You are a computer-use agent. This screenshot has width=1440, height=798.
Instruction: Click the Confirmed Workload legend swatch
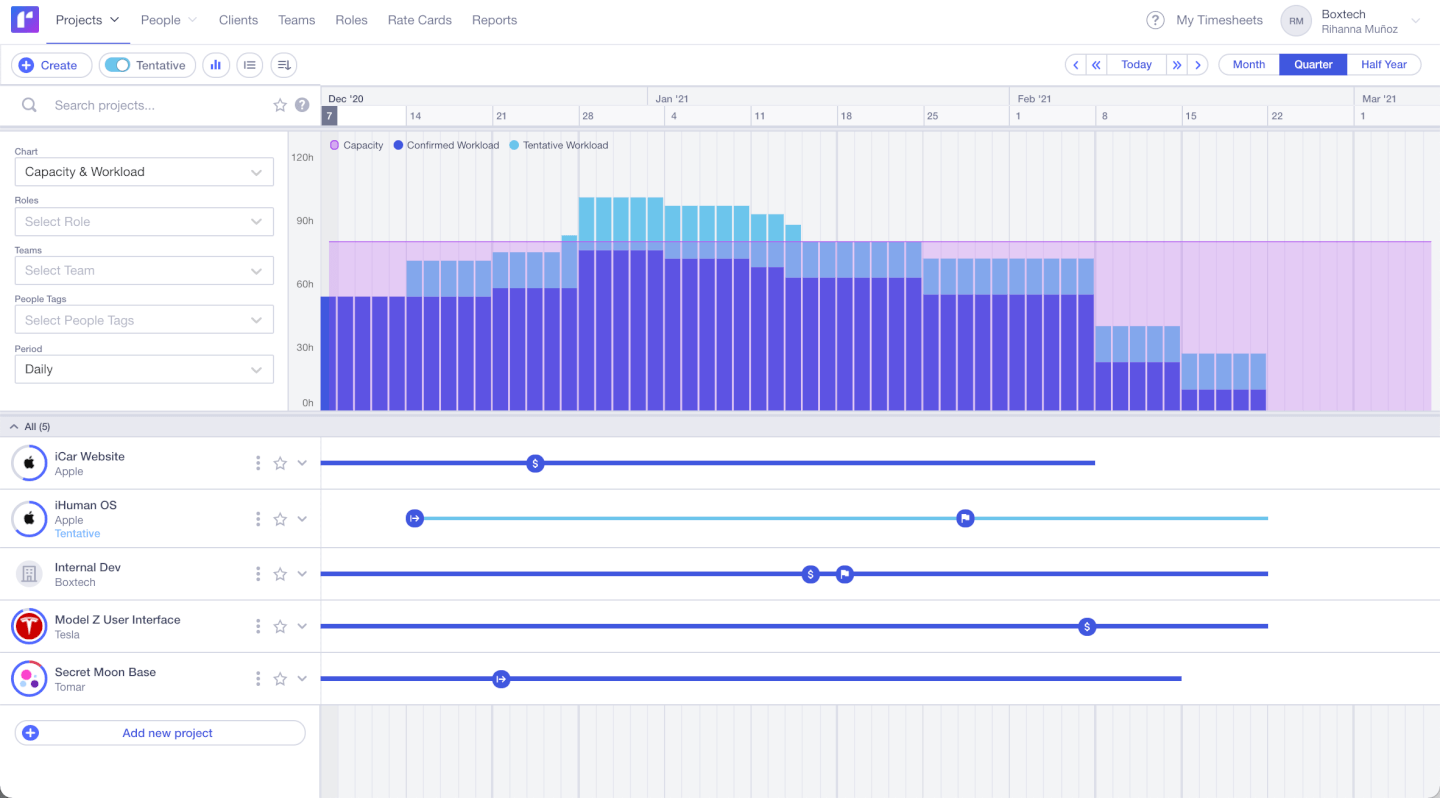398,146
